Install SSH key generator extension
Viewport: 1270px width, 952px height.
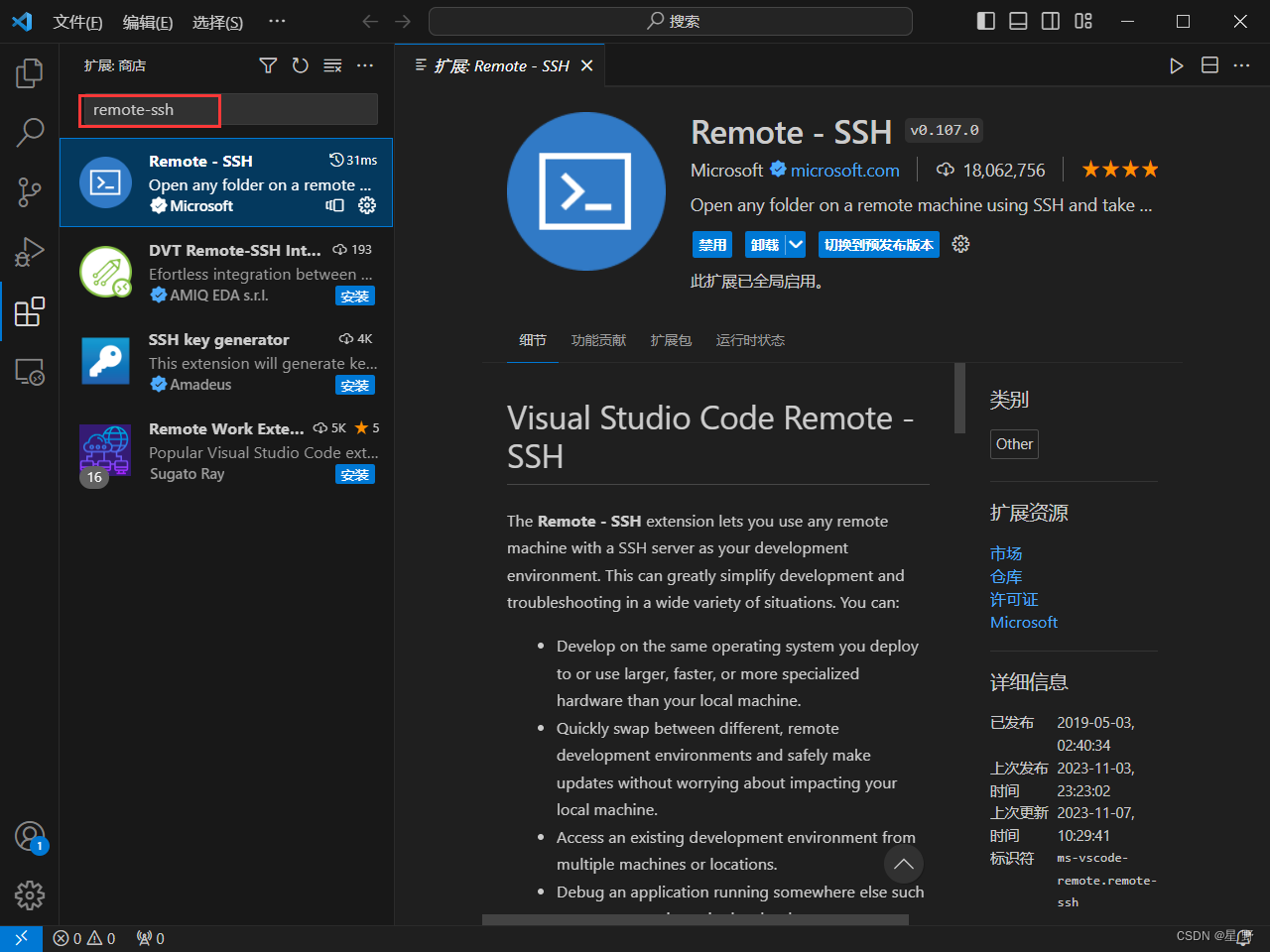355,385
